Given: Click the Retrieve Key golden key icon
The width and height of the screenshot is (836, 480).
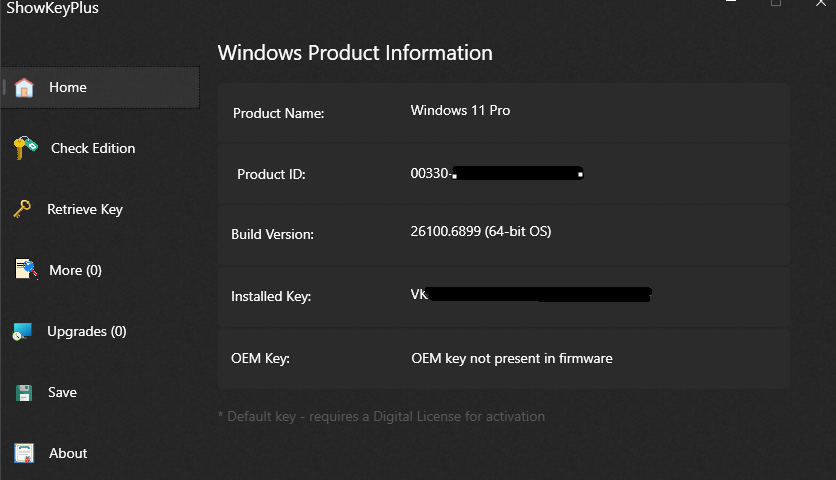Looking at the screenshot, I should pyautogui.click(x=22, y=209).
